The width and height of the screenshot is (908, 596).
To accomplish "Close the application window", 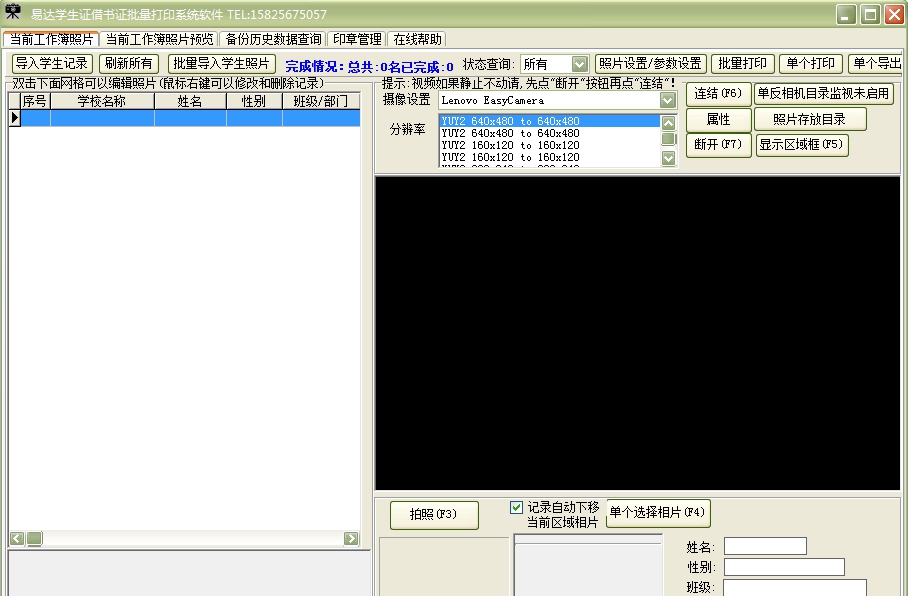I will (x=894, y=14).
